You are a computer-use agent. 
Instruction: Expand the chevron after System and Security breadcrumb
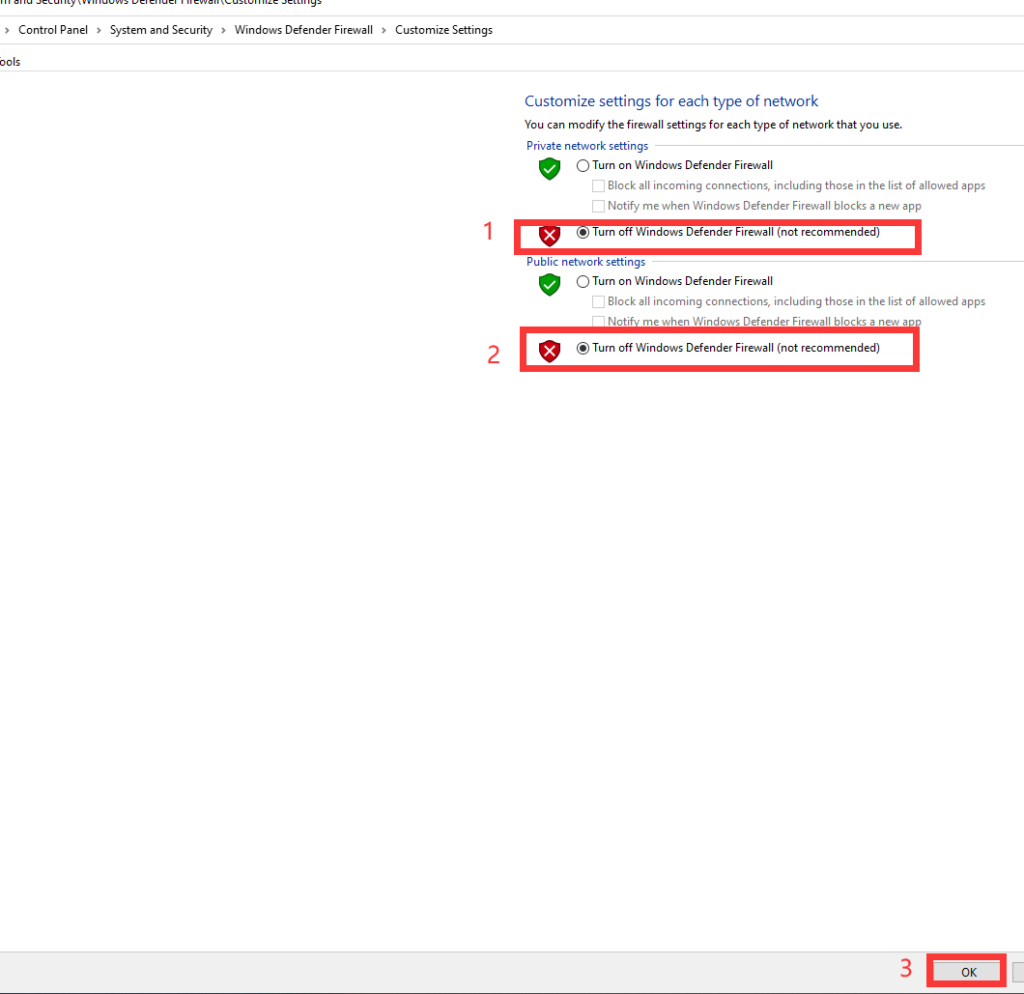click(224, 30)
